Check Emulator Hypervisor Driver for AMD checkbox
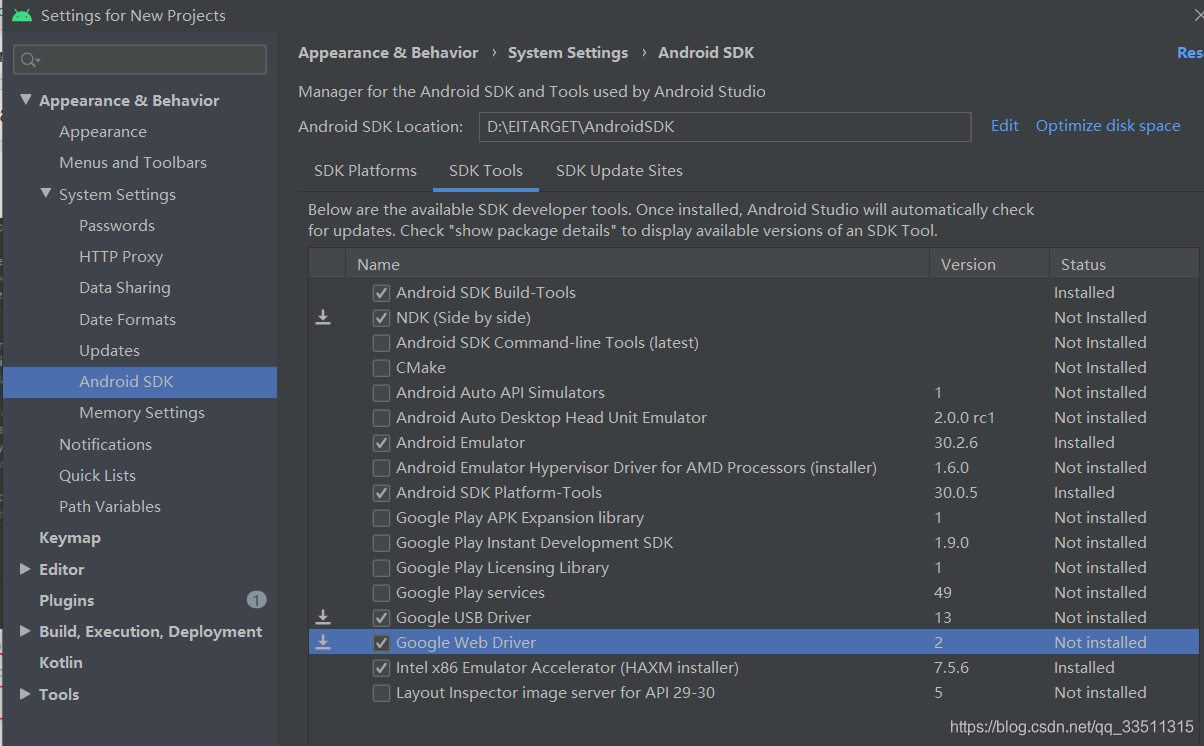This screenshot has width=1204, height=746. click(381, 468)
